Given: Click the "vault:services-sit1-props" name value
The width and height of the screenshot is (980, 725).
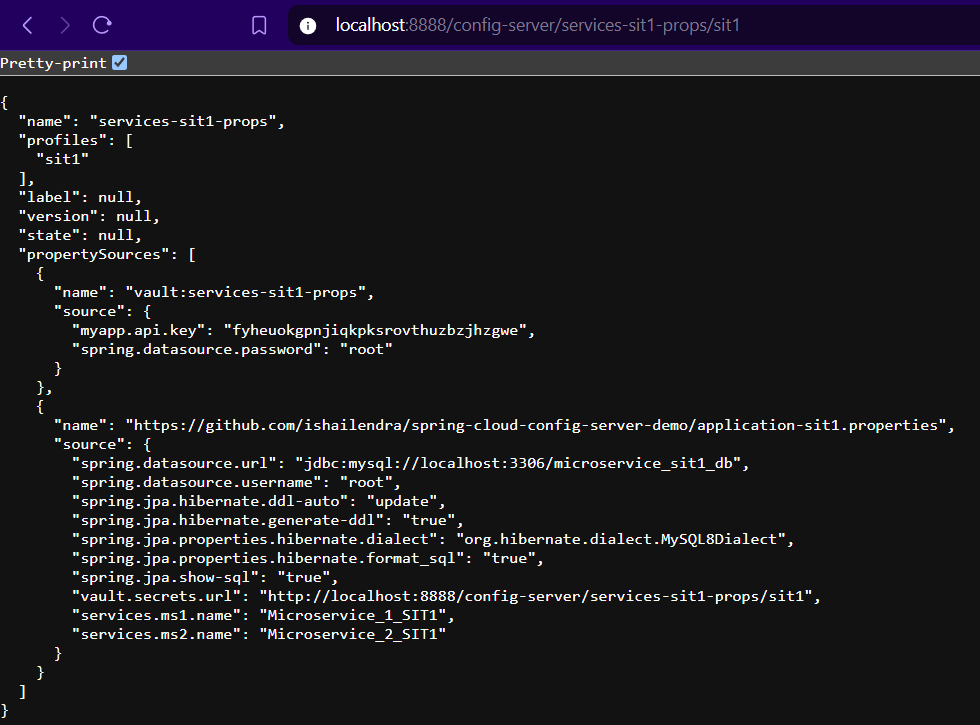Looking at the screenshot, I should click(x=245, y=292).
